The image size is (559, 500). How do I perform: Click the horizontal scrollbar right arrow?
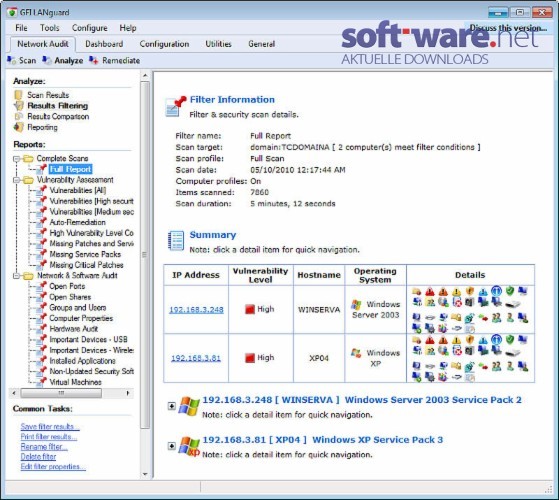point(128,393)
